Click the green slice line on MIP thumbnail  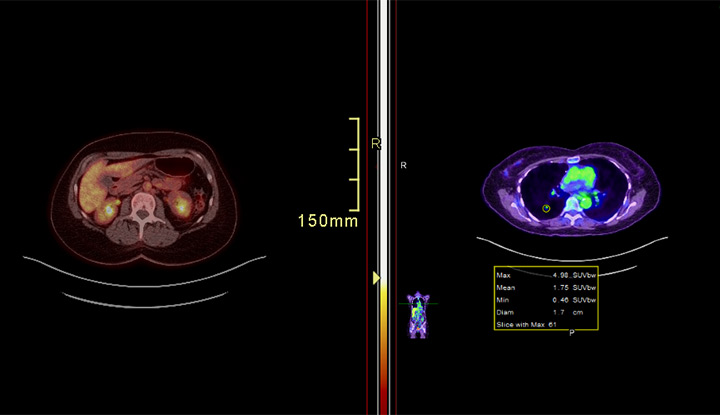pos(418,303)
